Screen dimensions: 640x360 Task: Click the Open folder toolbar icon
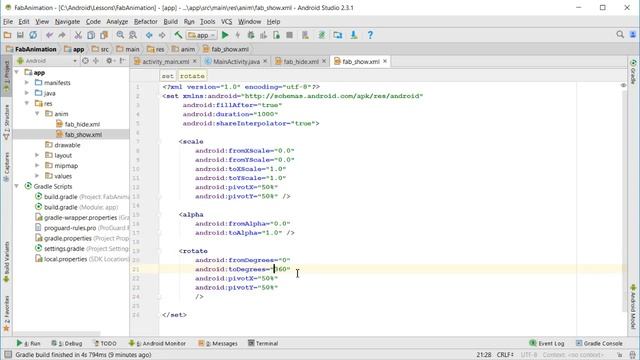(x=7, y=35)
